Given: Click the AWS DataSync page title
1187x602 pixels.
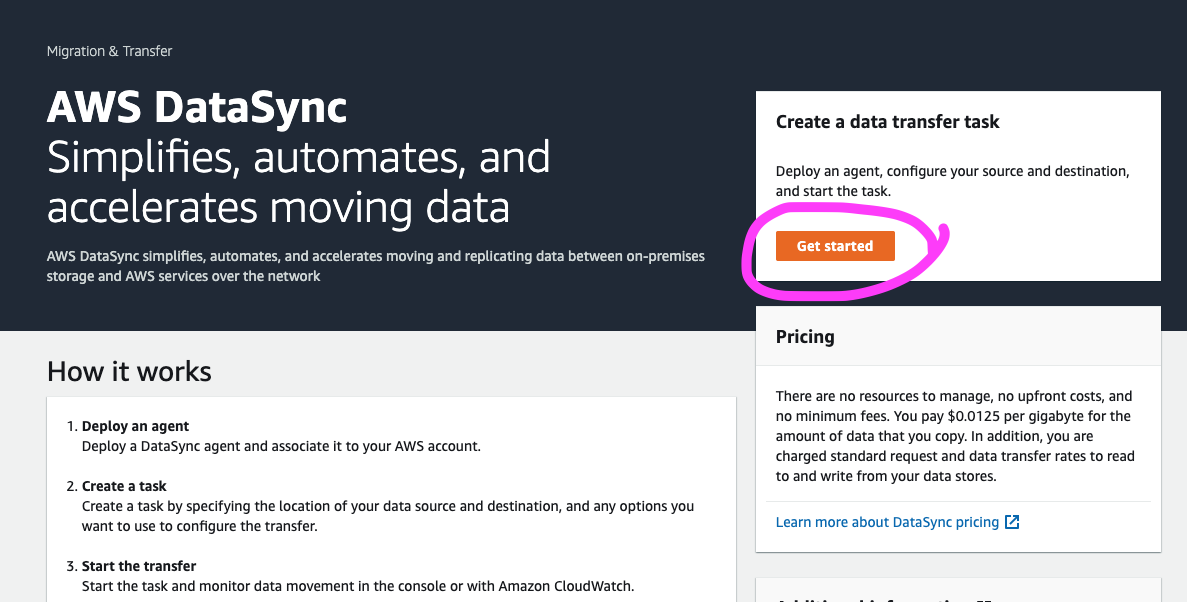Looking at the screenshot, I should click(x=197, y=107).
